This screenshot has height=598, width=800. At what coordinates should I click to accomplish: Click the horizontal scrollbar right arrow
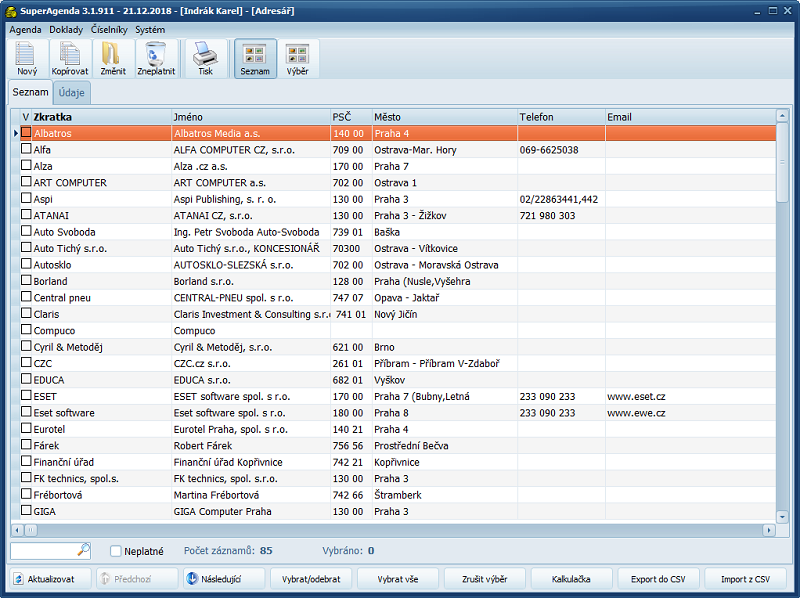point(769,530)
